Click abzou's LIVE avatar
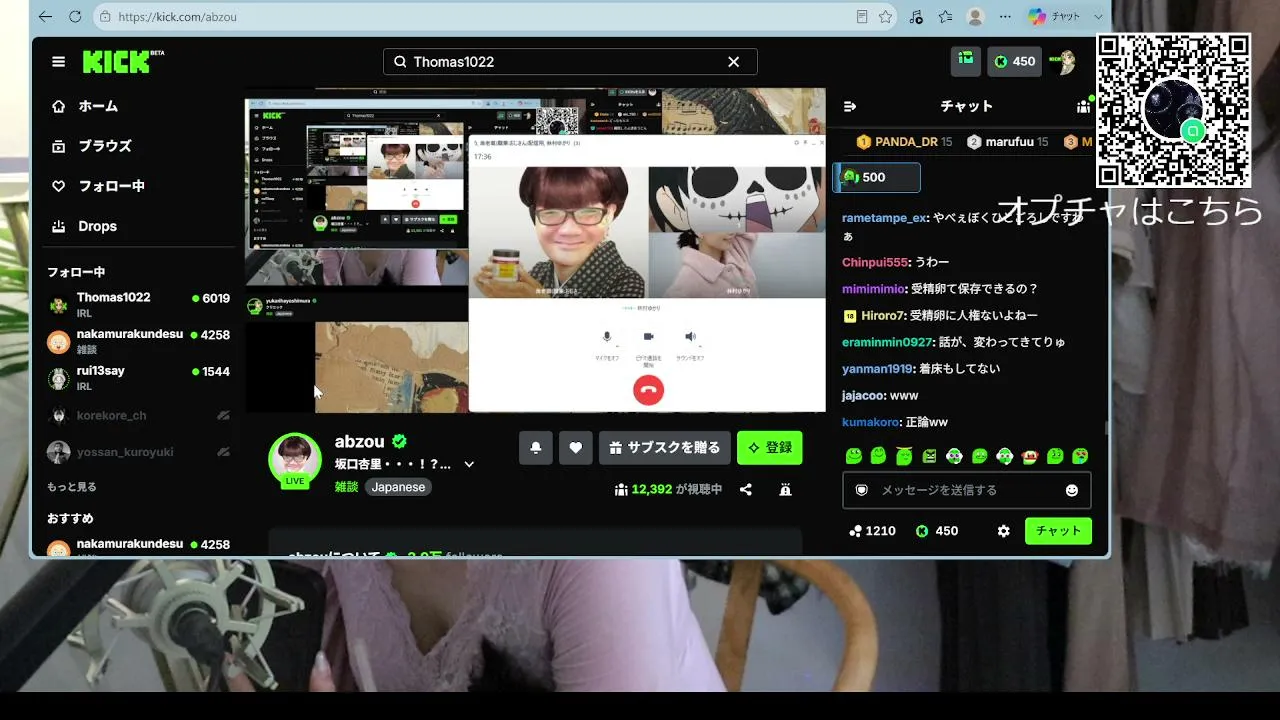Viewport: 1280px width, 720px height. (295, 460)
